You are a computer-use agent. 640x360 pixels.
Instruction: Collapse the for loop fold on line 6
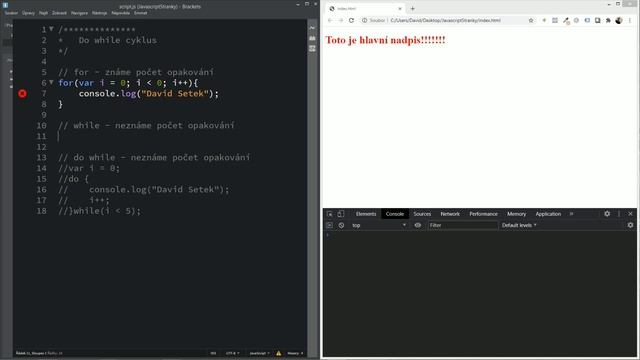tap(51, 82)
